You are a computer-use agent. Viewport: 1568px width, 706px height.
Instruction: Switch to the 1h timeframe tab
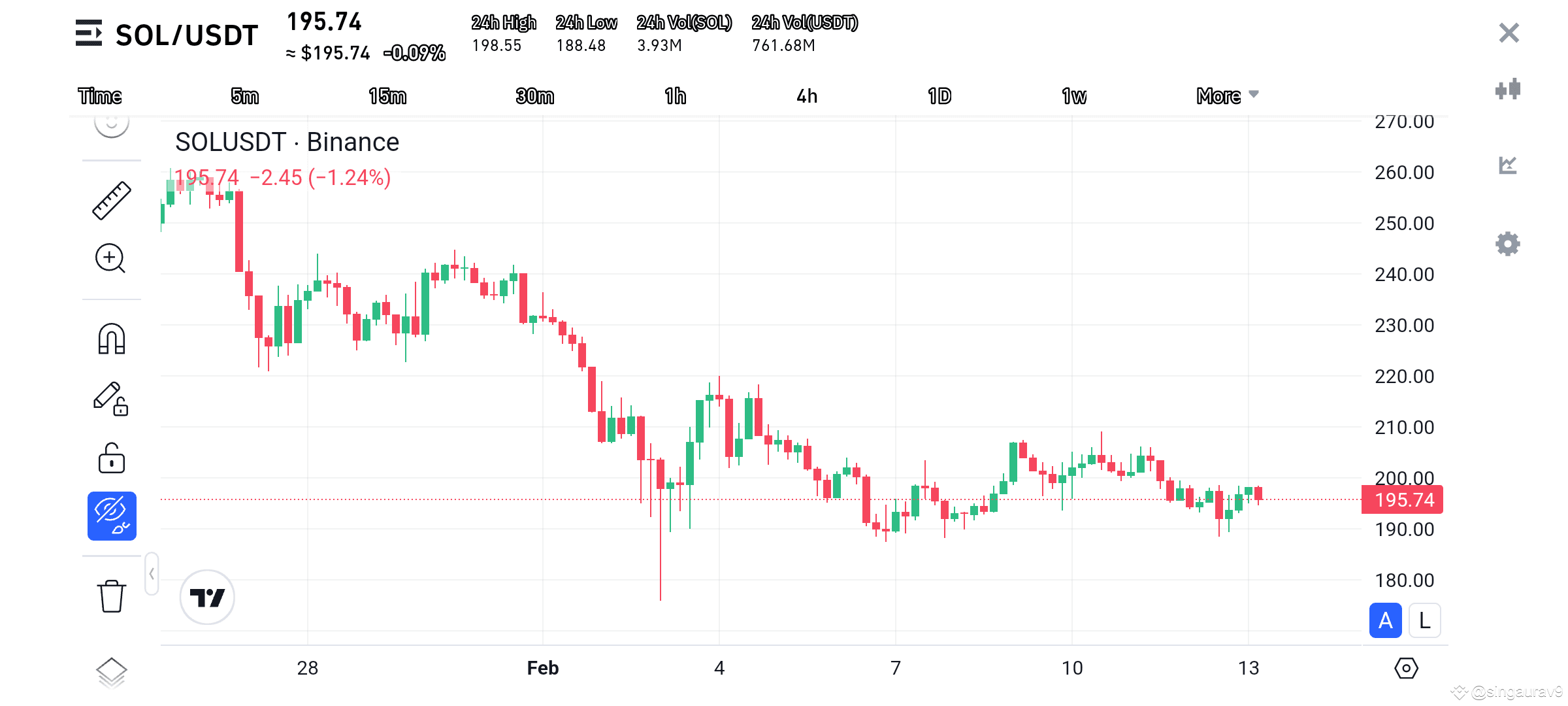(676, 95)
